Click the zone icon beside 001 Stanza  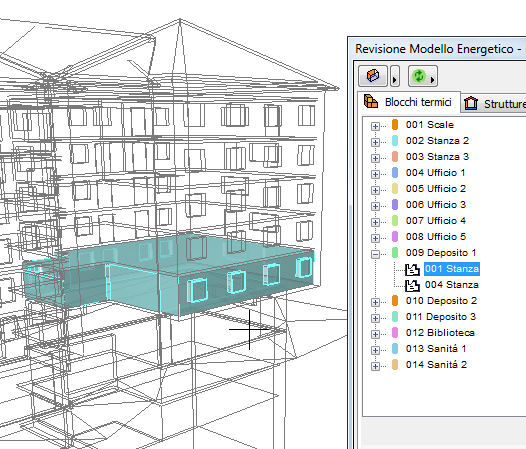point(412,269)
